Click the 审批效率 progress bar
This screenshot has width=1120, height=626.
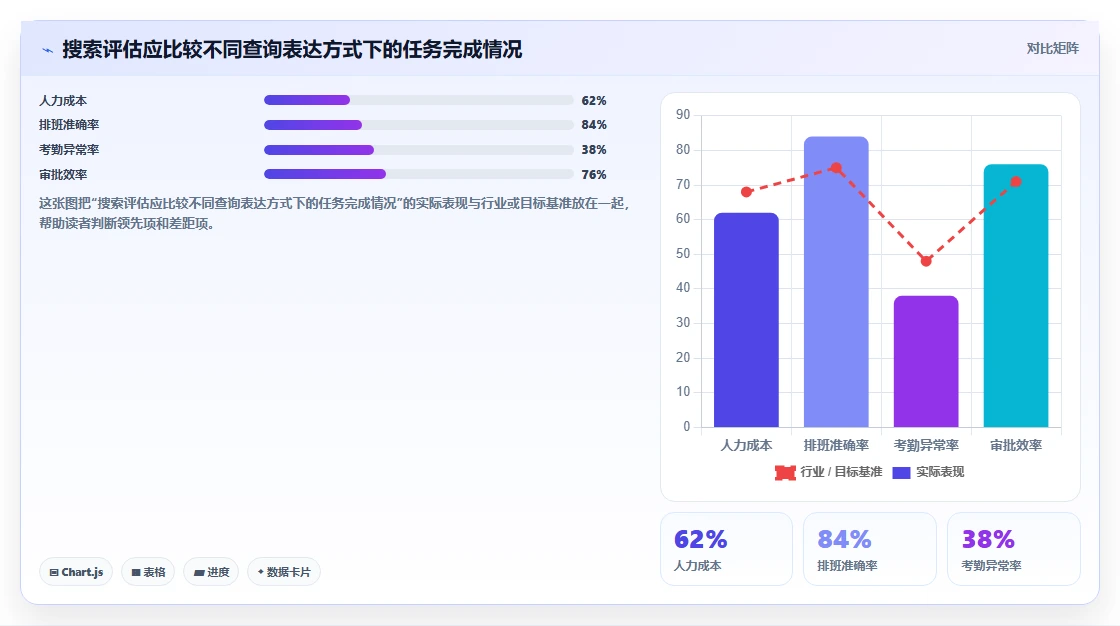(x=419, y=174)
